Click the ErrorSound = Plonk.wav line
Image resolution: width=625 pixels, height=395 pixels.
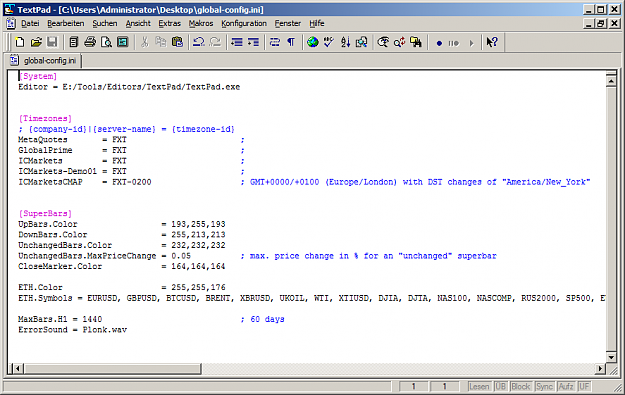point(73,330)
